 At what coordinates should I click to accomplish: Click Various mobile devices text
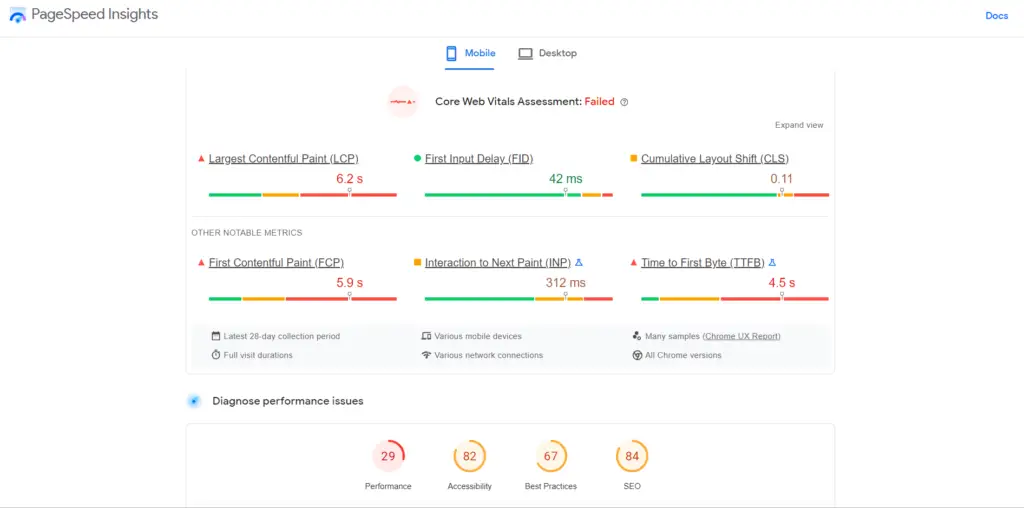pos(478,336)
